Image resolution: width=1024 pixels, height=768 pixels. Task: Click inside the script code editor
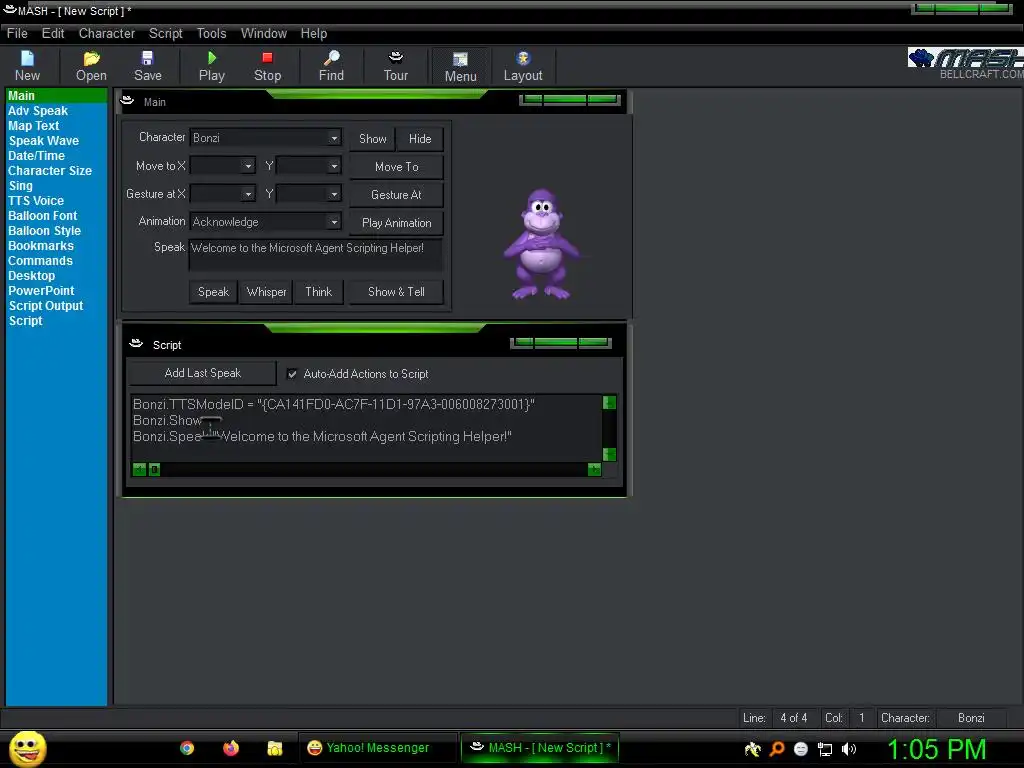[366, 428]
